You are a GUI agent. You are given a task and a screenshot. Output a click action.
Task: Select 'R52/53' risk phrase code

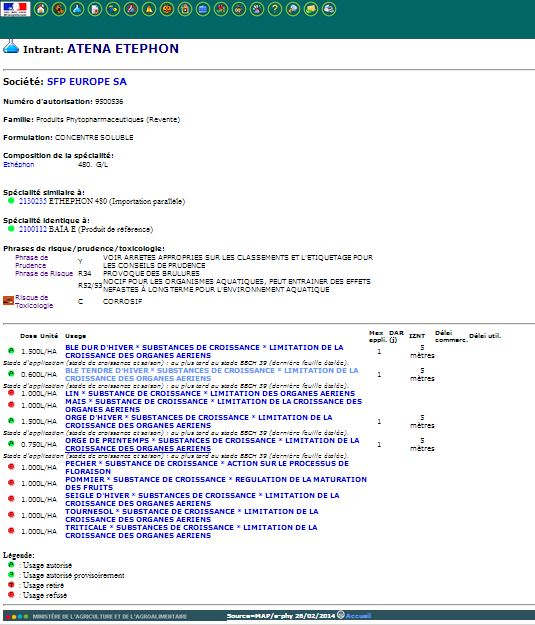tap(90, 285)
